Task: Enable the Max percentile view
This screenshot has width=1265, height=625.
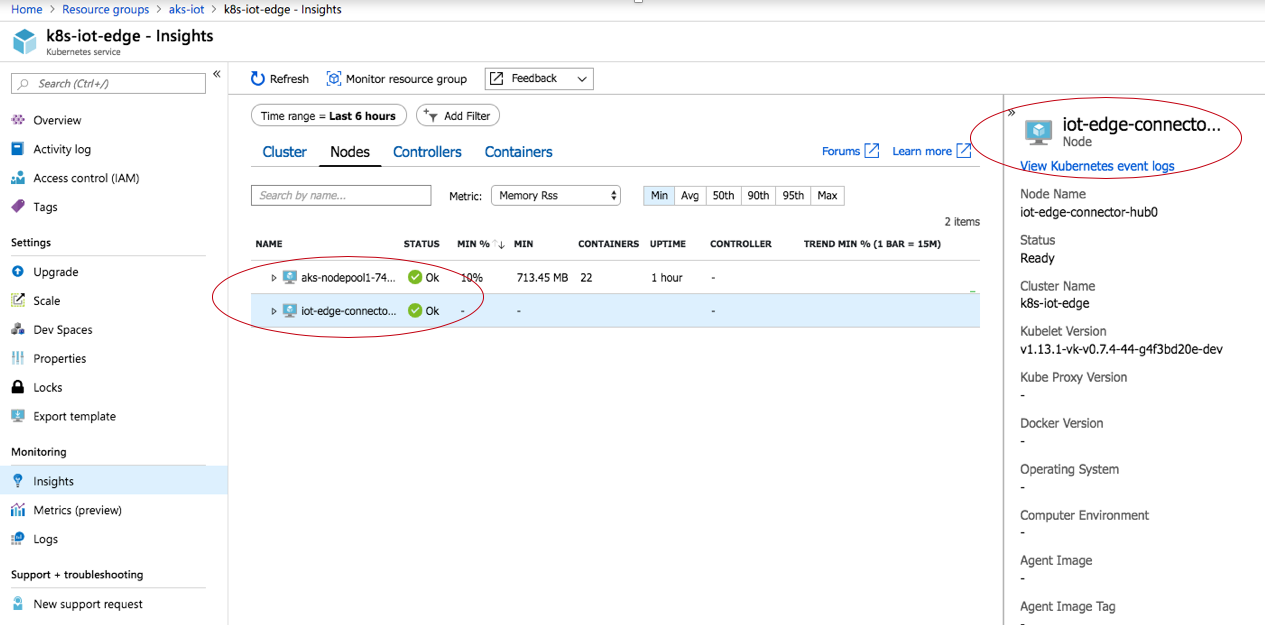Action: point(827,195)
